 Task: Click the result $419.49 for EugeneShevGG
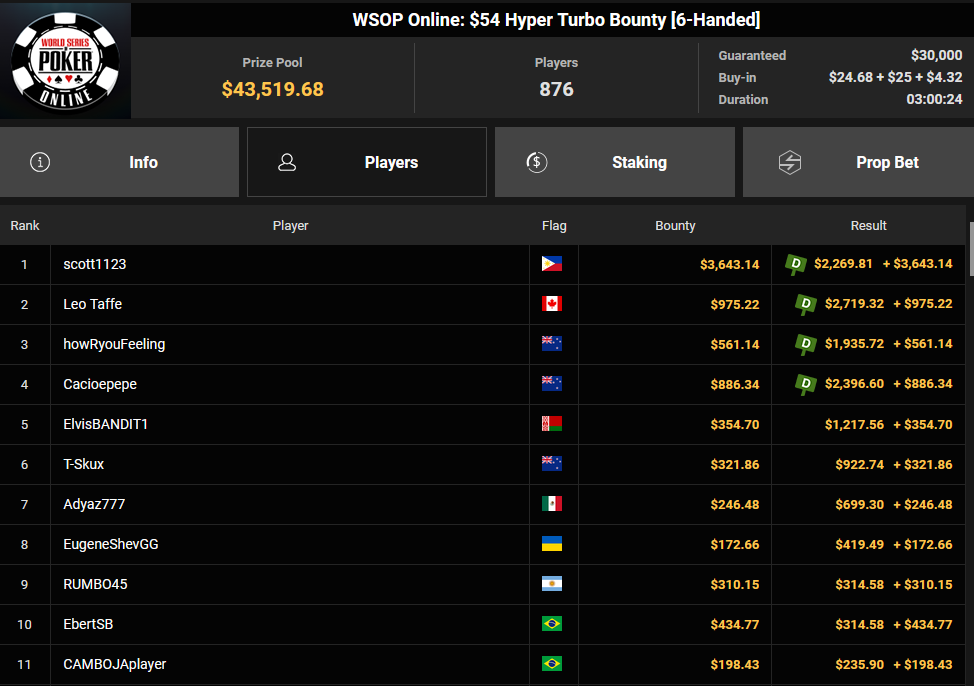(x=860, y=544)
